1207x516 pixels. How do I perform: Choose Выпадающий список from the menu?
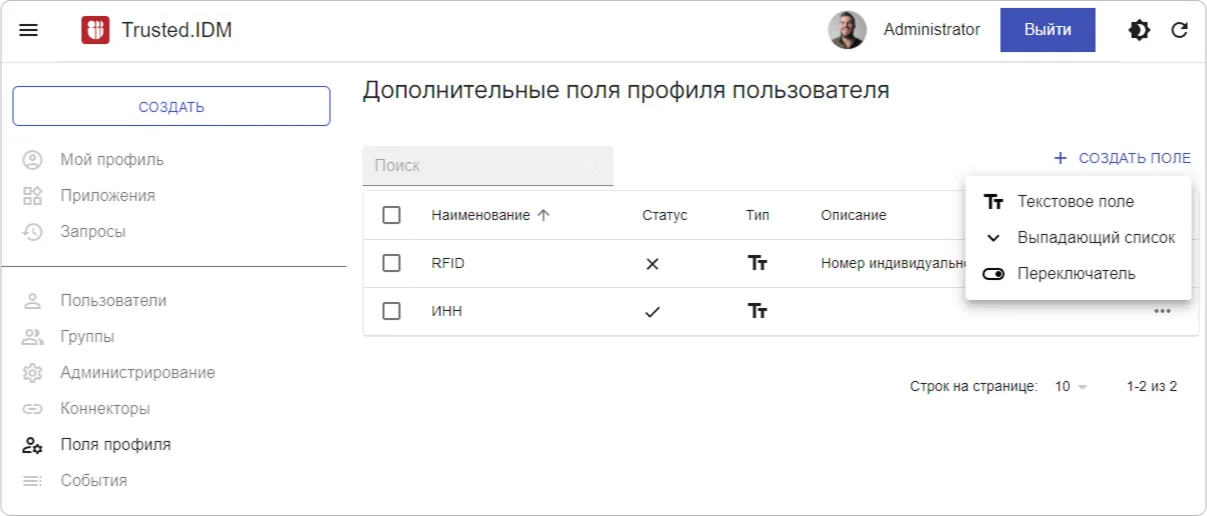click(x=1078, y=238)
